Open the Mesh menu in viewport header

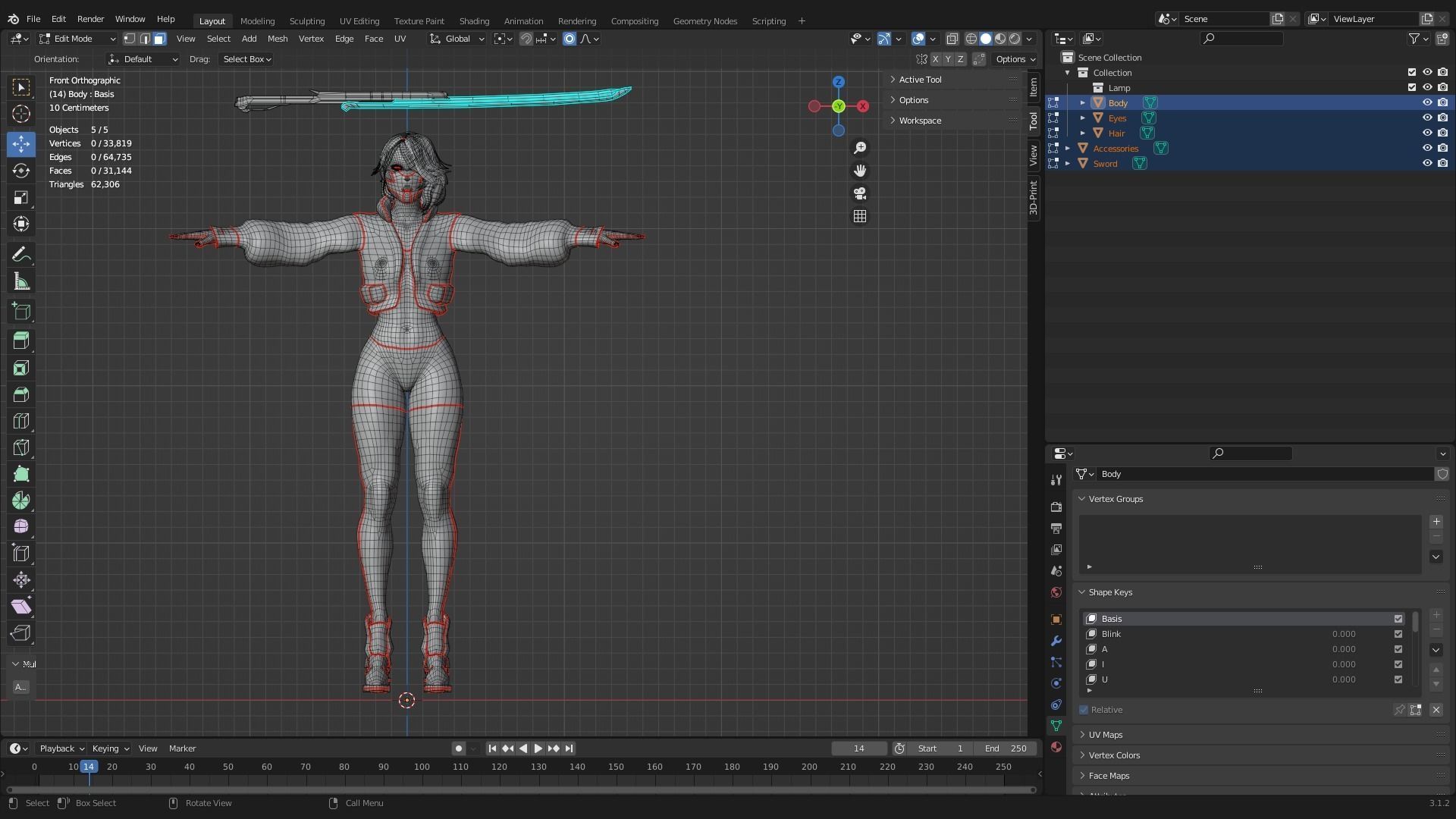[x=278, y=39]
